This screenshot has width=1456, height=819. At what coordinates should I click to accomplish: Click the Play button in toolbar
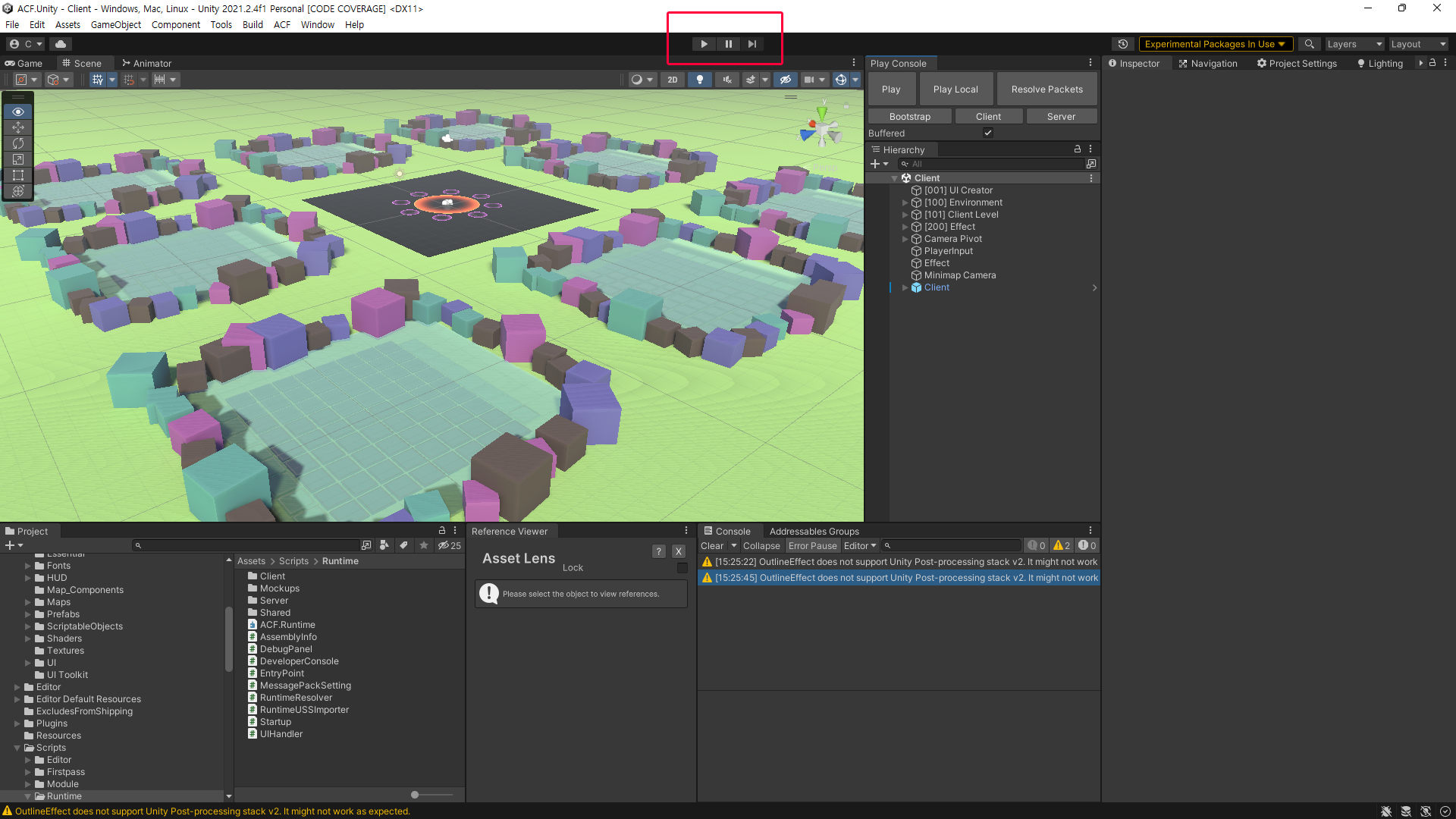[704, 44]
